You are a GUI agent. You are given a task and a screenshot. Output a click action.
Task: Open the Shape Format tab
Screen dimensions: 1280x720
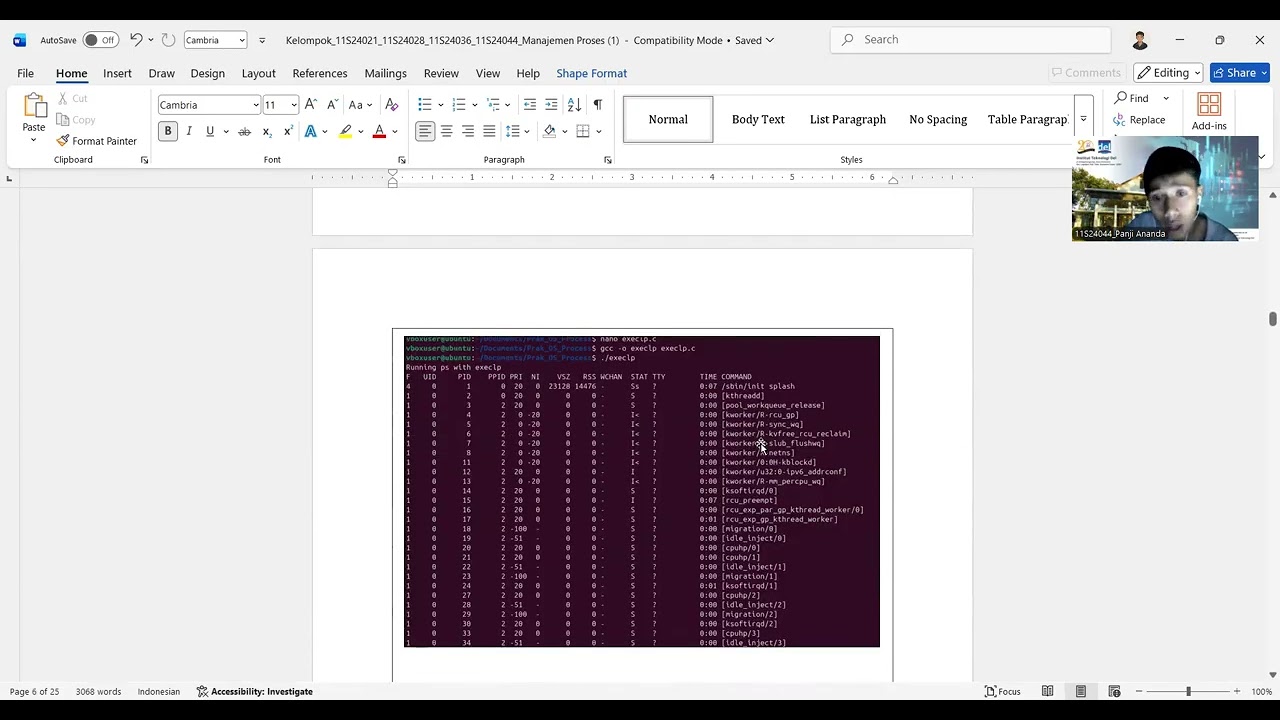coord(591,73)
